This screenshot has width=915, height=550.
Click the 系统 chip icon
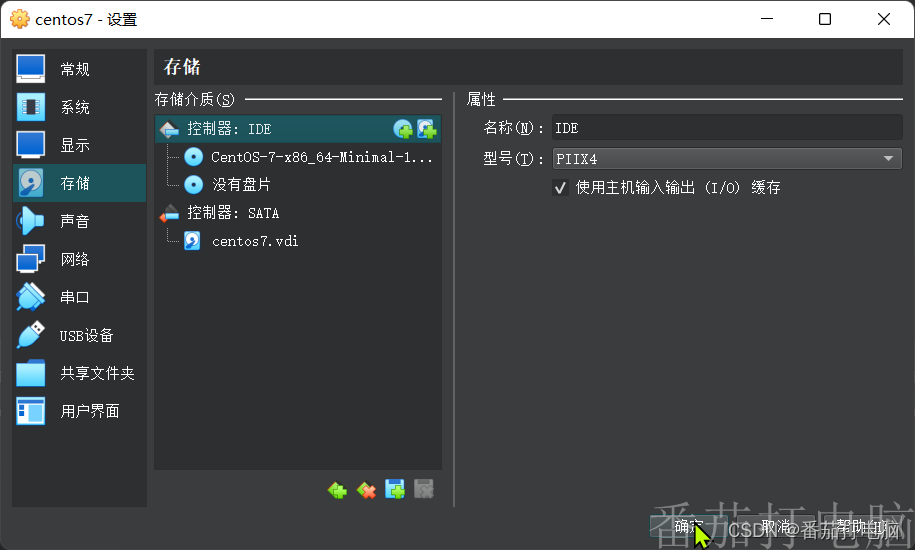pyautogui.click(x=31, y=107)
